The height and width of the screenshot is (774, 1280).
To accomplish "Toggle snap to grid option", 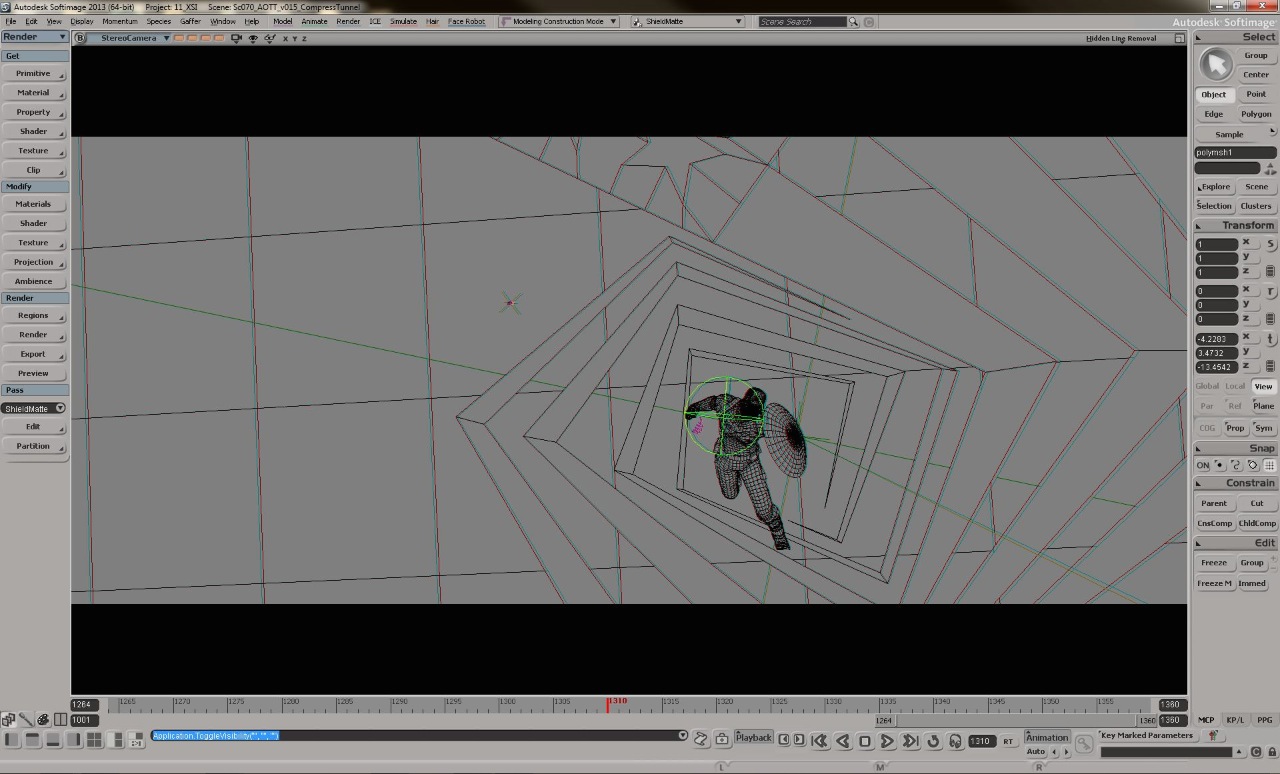I will [x=1269, y=465].
